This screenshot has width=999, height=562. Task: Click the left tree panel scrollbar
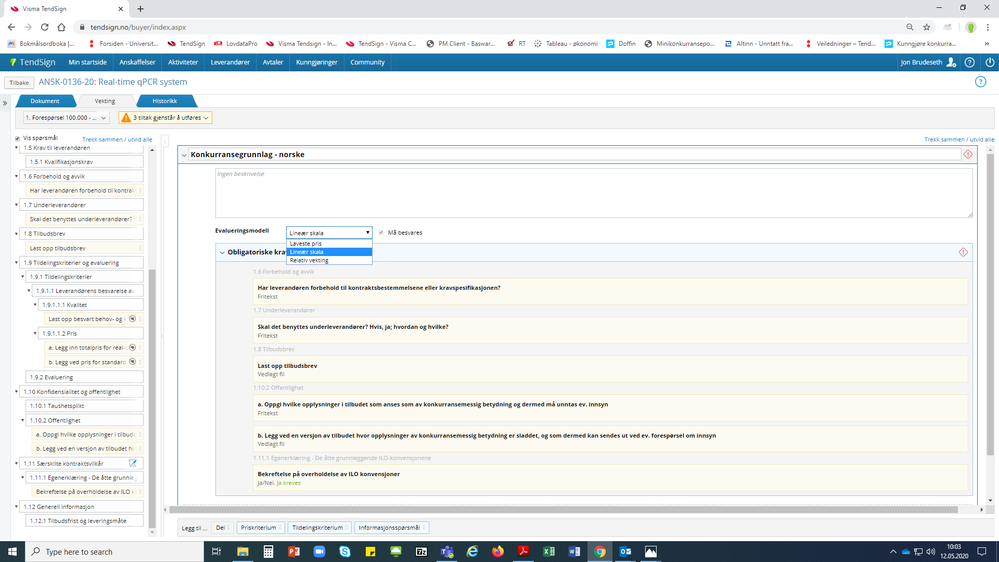(x=152, y=398)
